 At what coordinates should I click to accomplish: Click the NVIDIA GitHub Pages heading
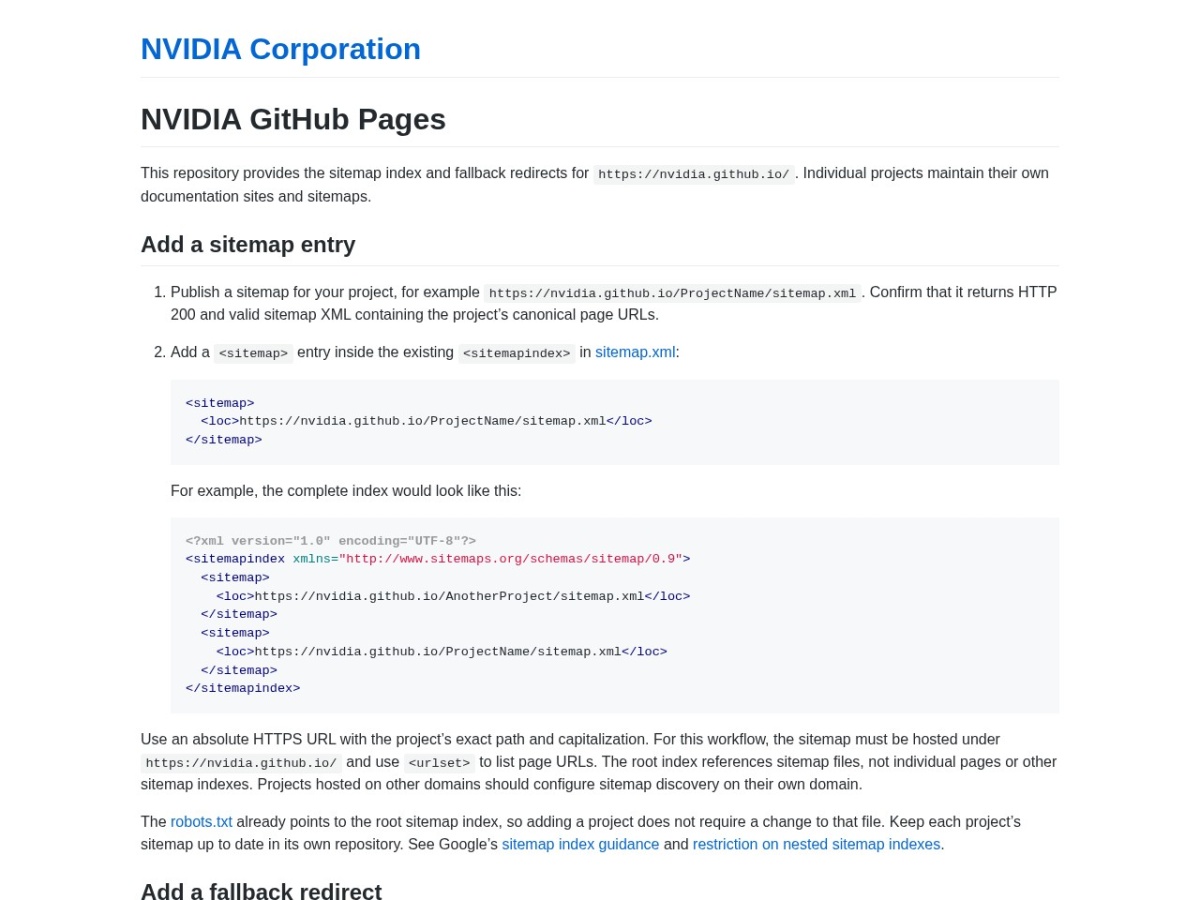[293, 119]
